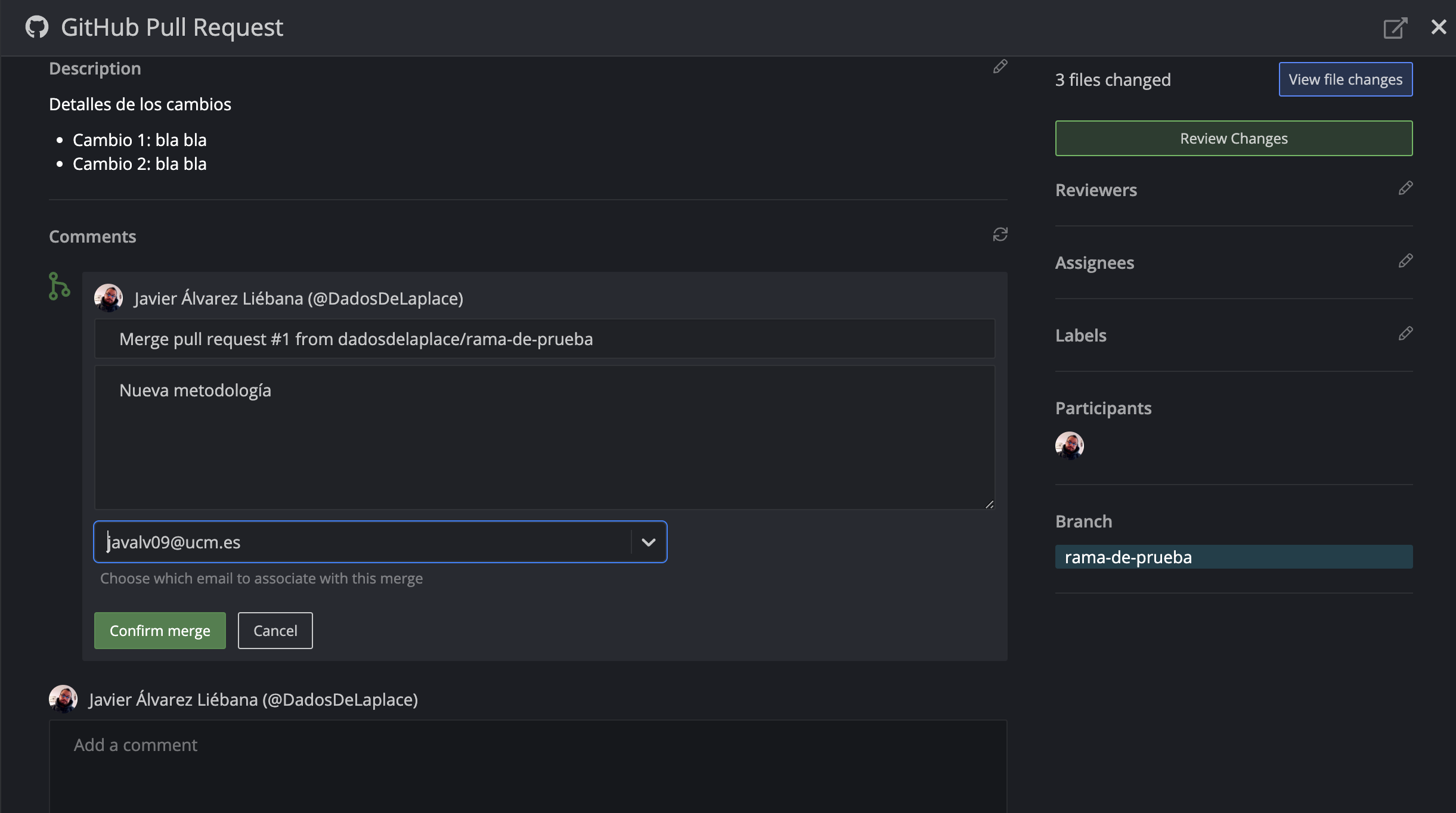This screenshot has height=813, width=1456.
Task: Expand the merge email dropdown arrow
Action: coord(648,542)
